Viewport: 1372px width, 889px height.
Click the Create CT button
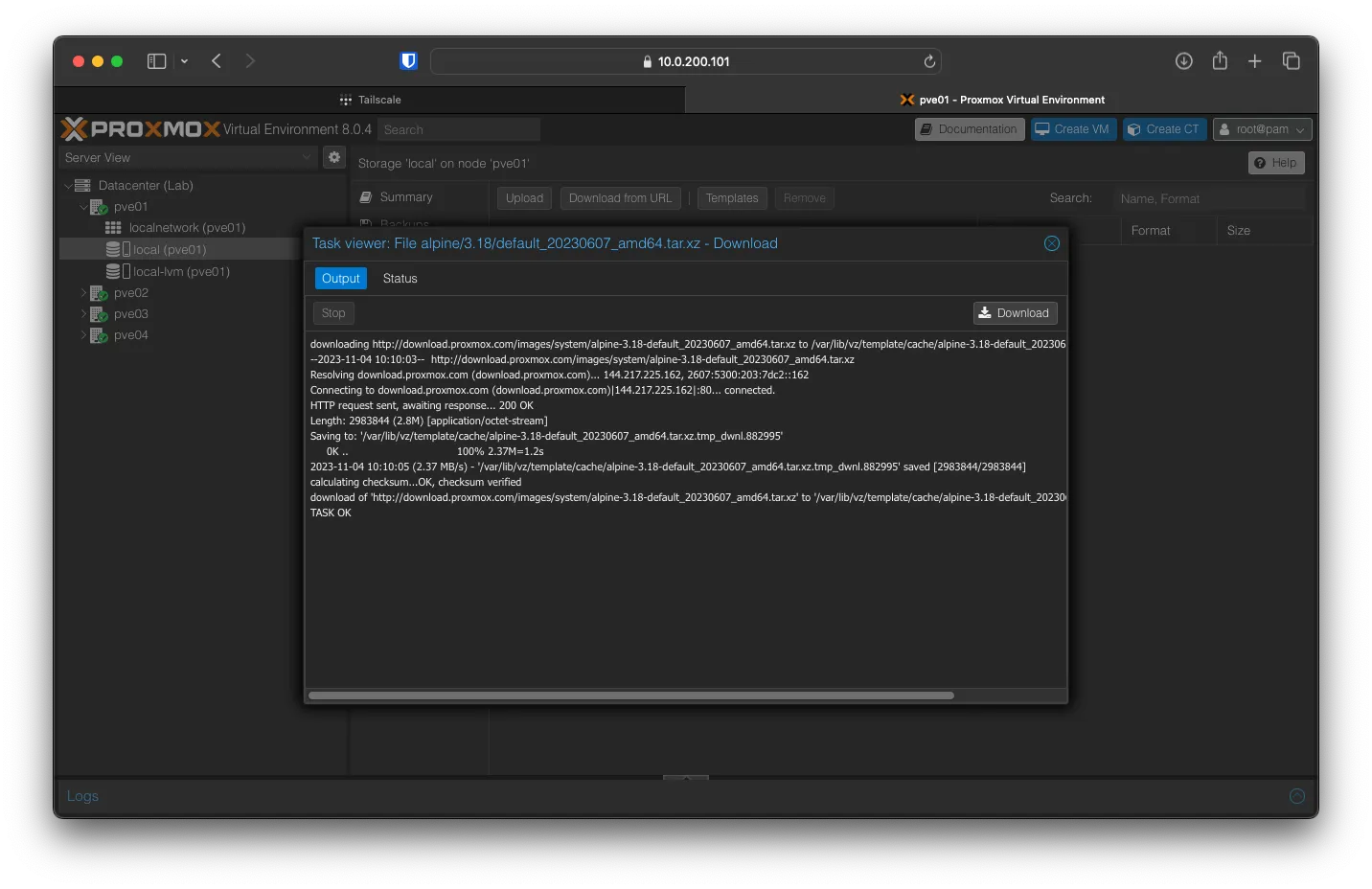point(1164,129)
